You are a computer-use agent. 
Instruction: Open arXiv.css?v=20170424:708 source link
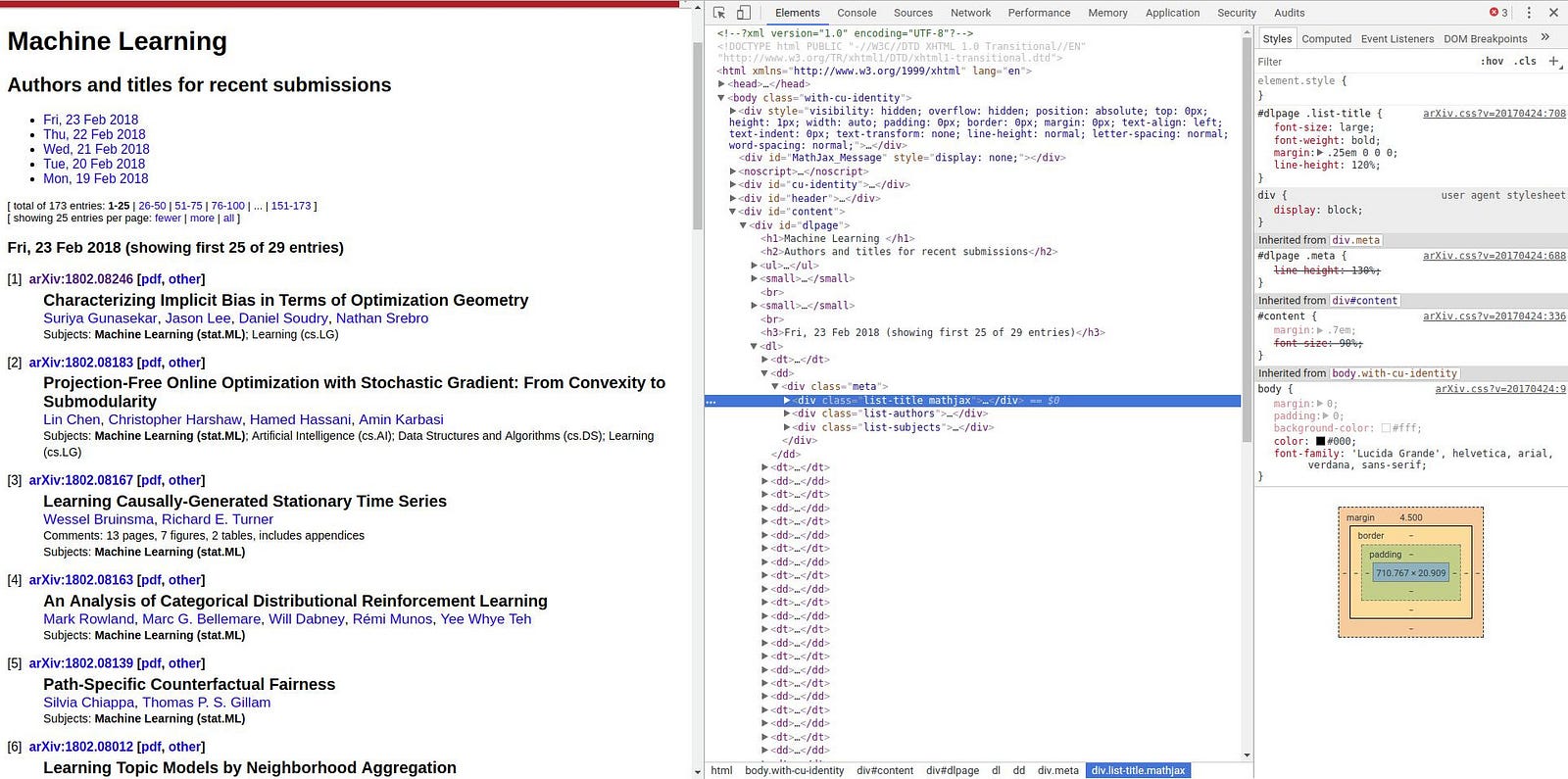pyautogui.click(x=1494, y=114)
